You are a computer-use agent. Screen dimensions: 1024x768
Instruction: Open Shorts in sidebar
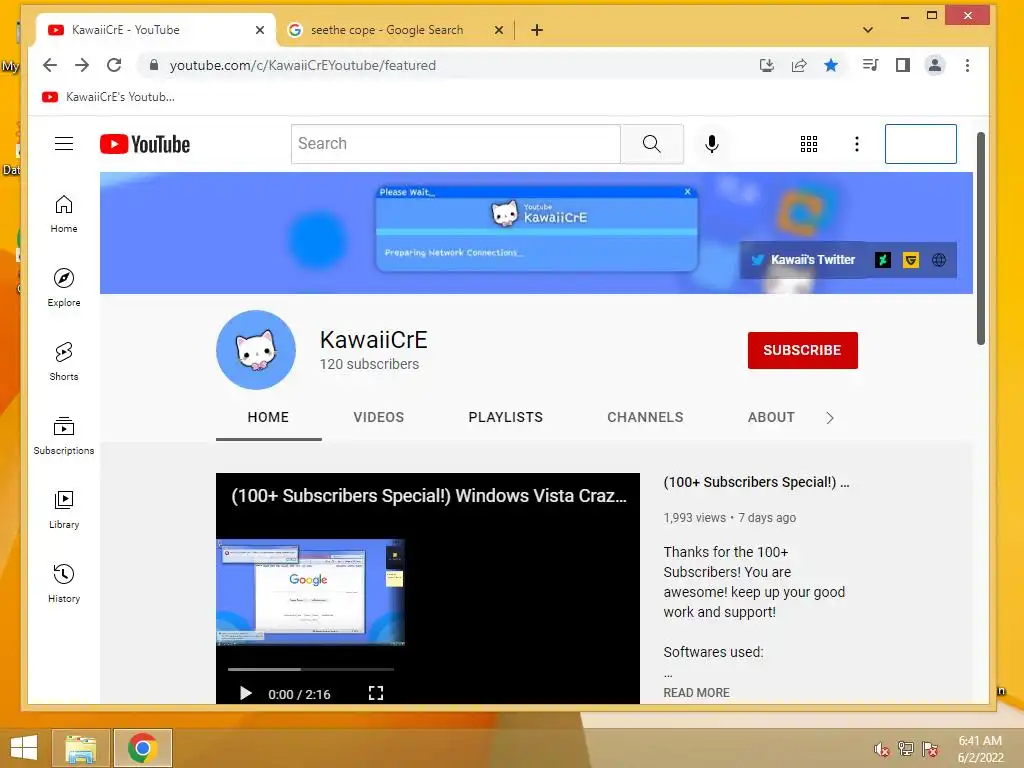(64, 362)
